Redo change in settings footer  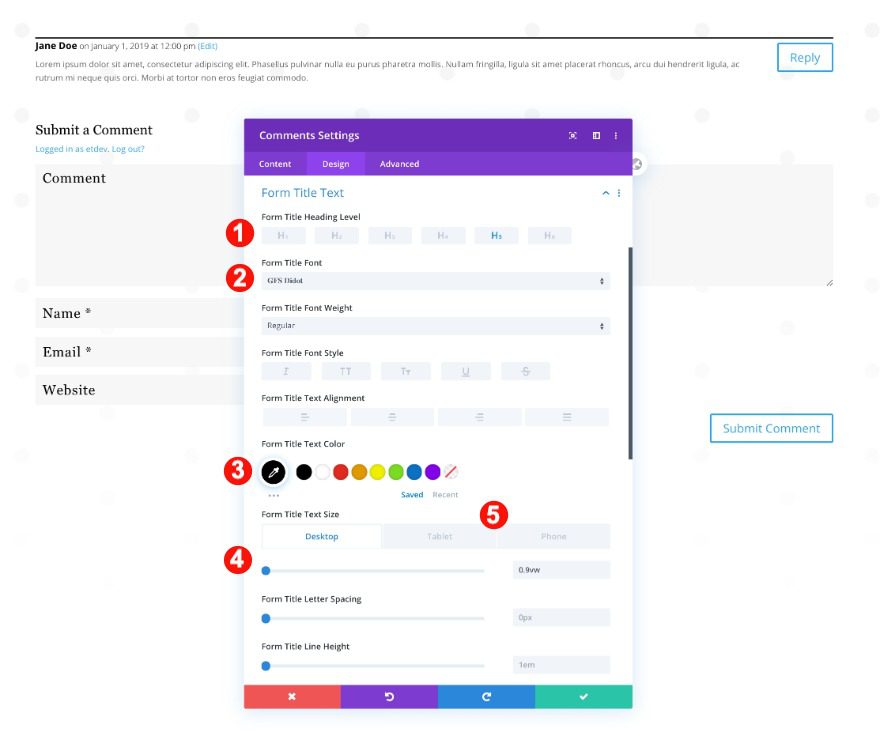pos(487,697)
